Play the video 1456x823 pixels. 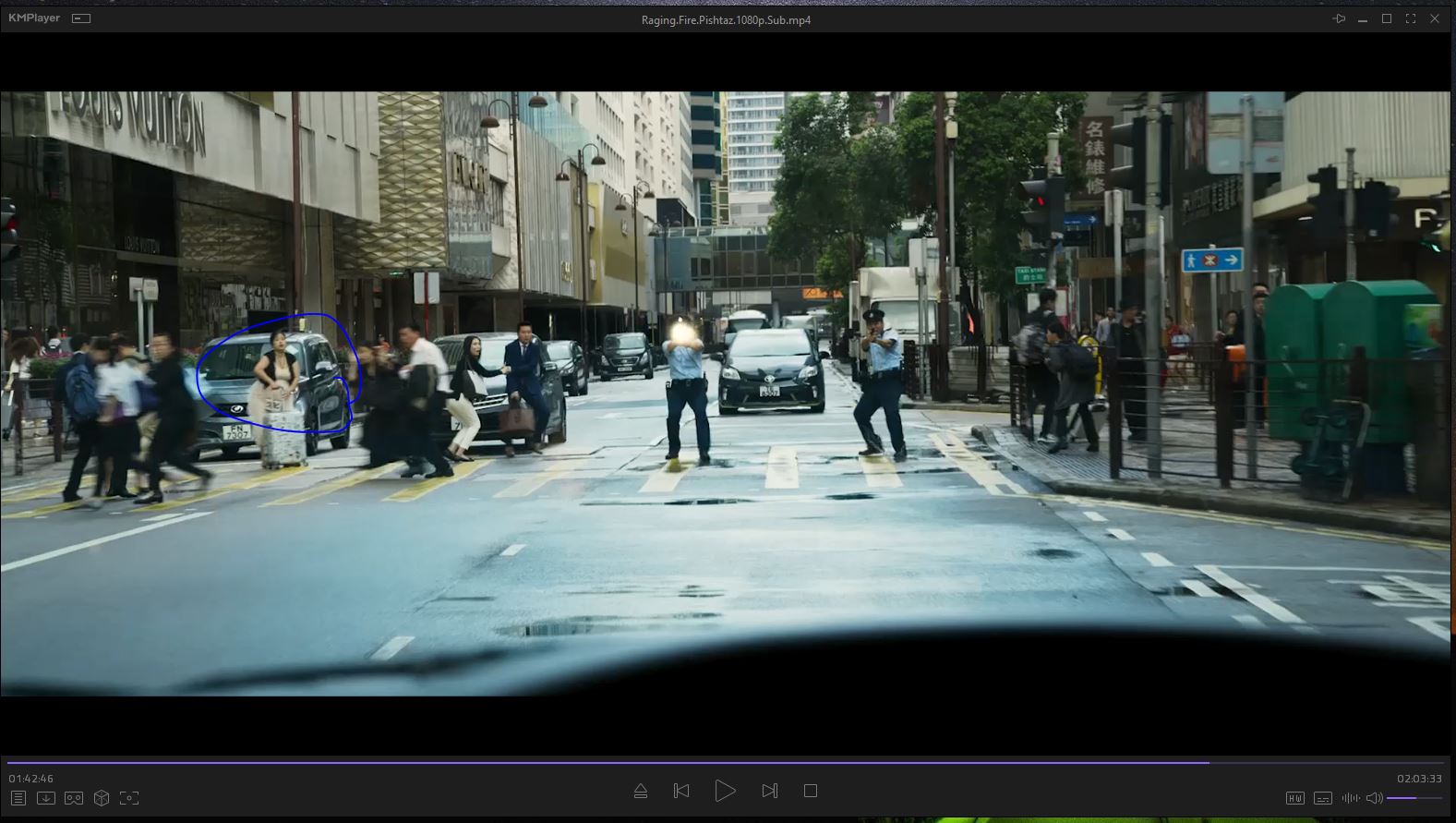725,791
